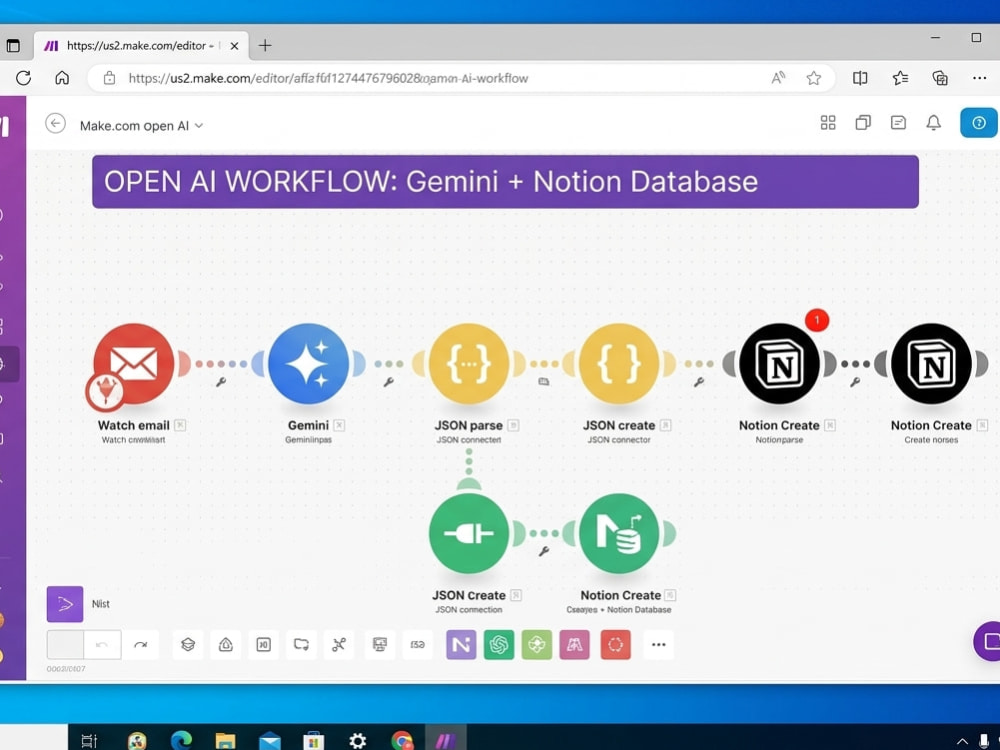Screen dimensions: 1000x750
Task: Click the pink app icon in bottom toolbar
Action: coord(575,645)
